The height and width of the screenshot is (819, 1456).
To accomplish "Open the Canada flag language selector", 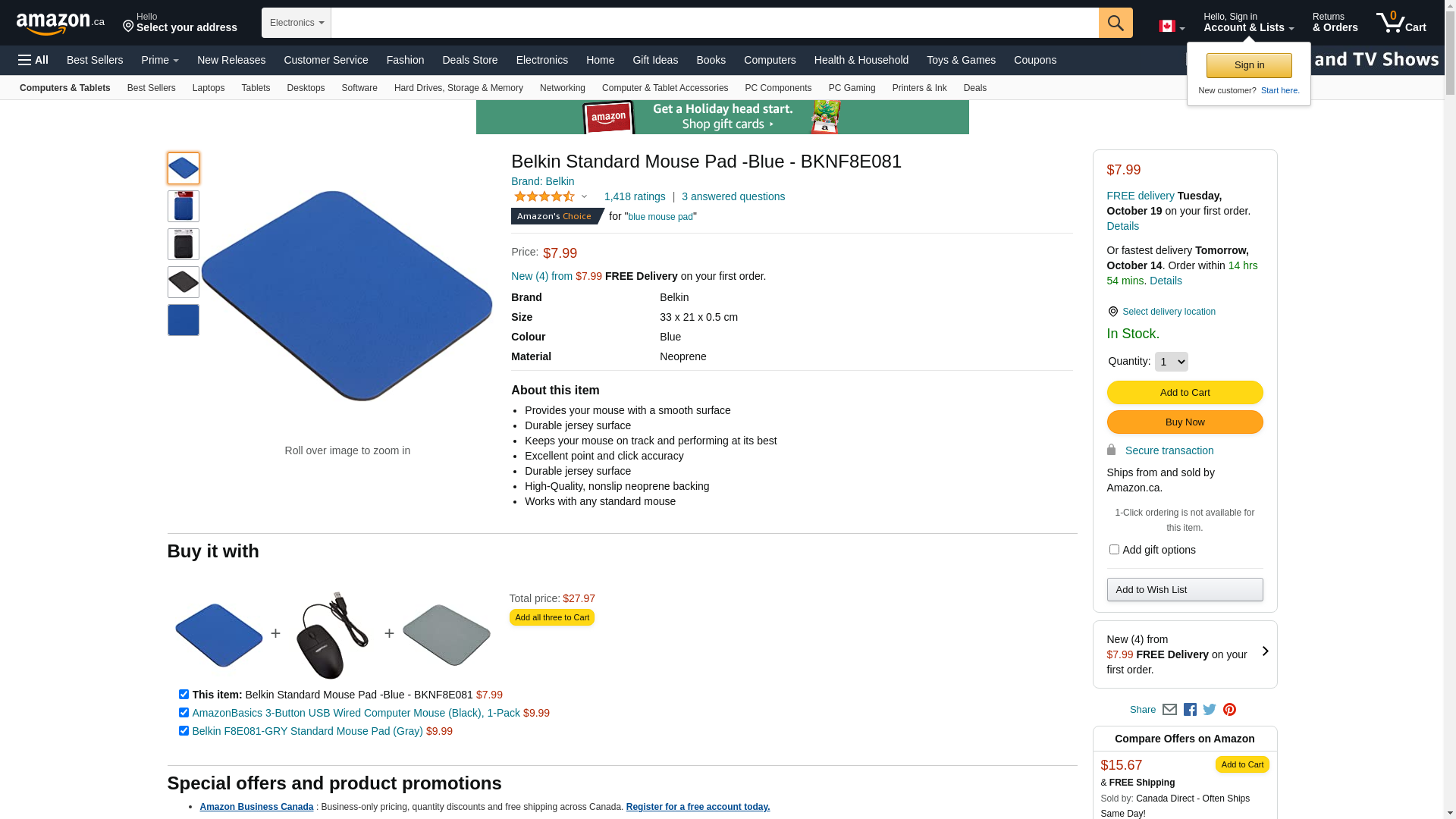I will click(x=1171, y=27).
